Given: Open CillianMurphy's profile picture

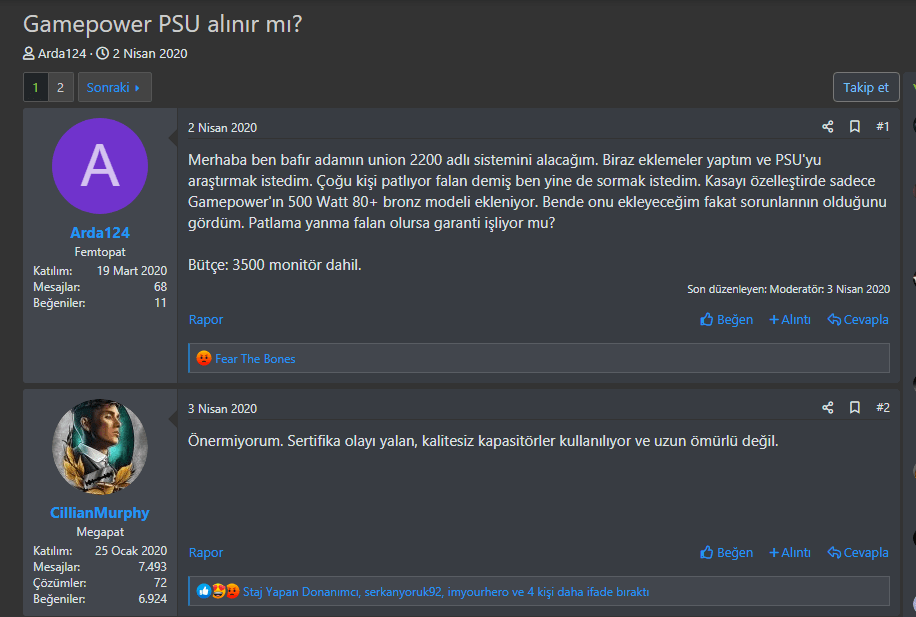Looking at the screenshot, I should coord(100,447).
